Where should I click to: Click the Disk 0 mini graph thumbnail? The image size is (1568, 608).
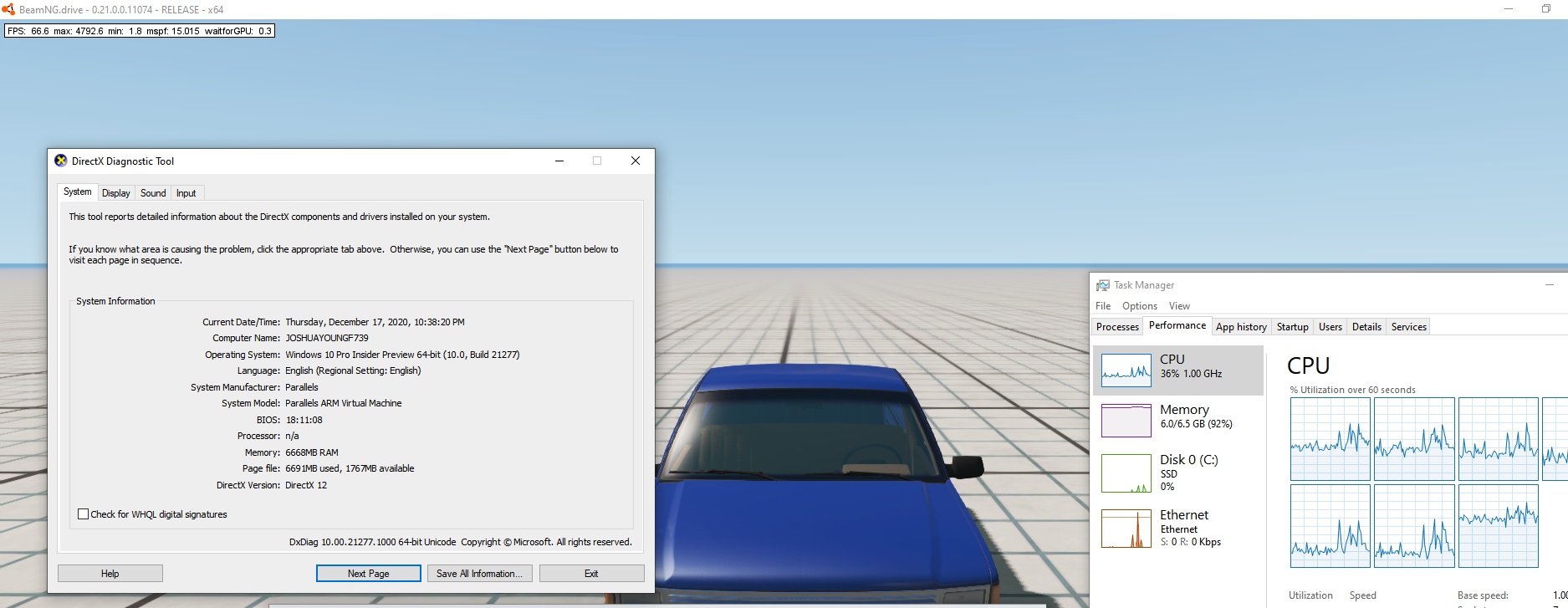coord(1126,473)
